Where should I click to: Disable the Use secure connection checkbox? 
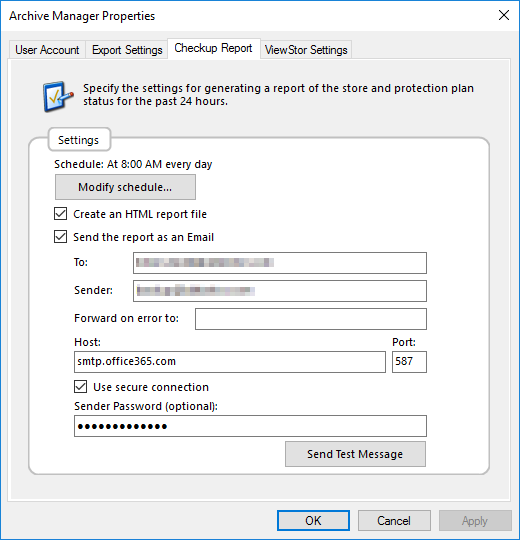pos(81,387)
